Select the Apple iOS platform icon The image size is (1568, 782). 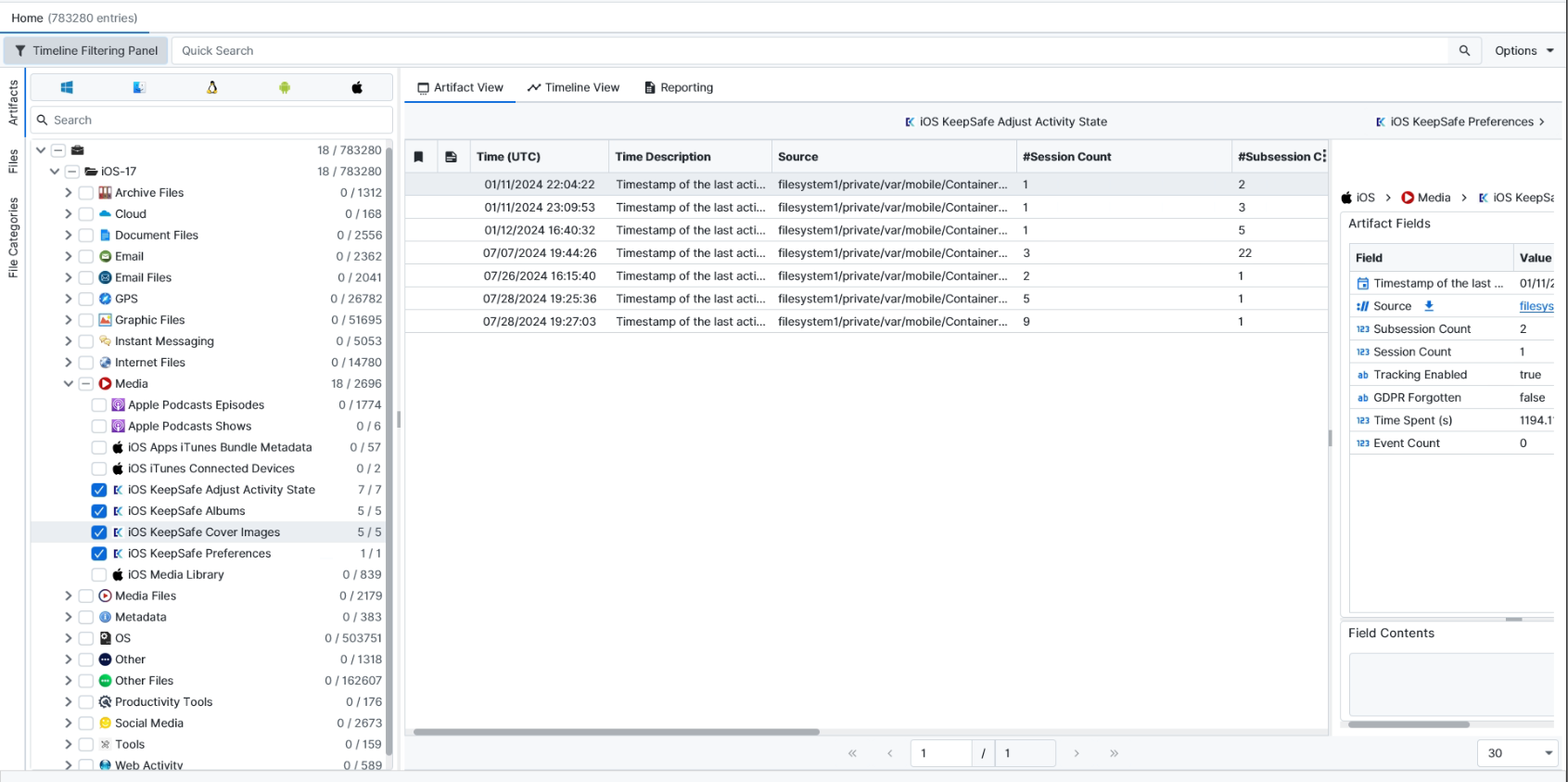coord(357,87)
